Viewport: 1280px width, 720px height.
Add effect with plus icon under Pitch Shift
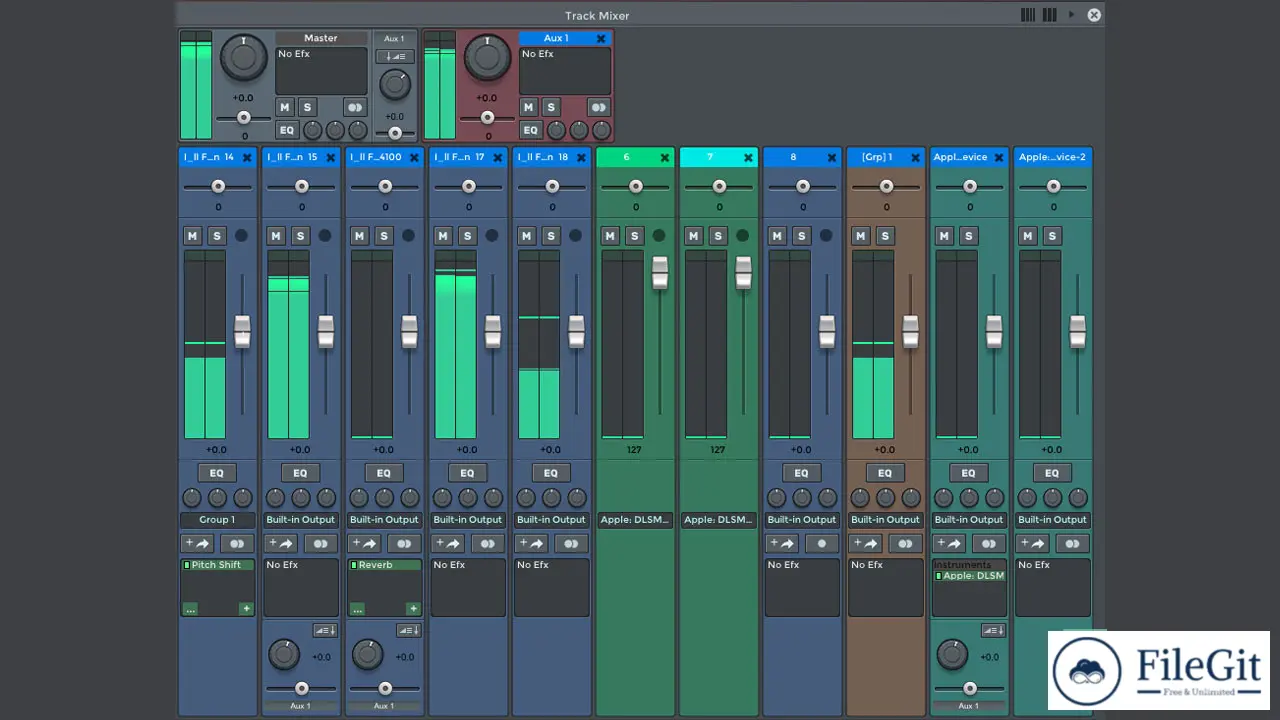[246, 608]
